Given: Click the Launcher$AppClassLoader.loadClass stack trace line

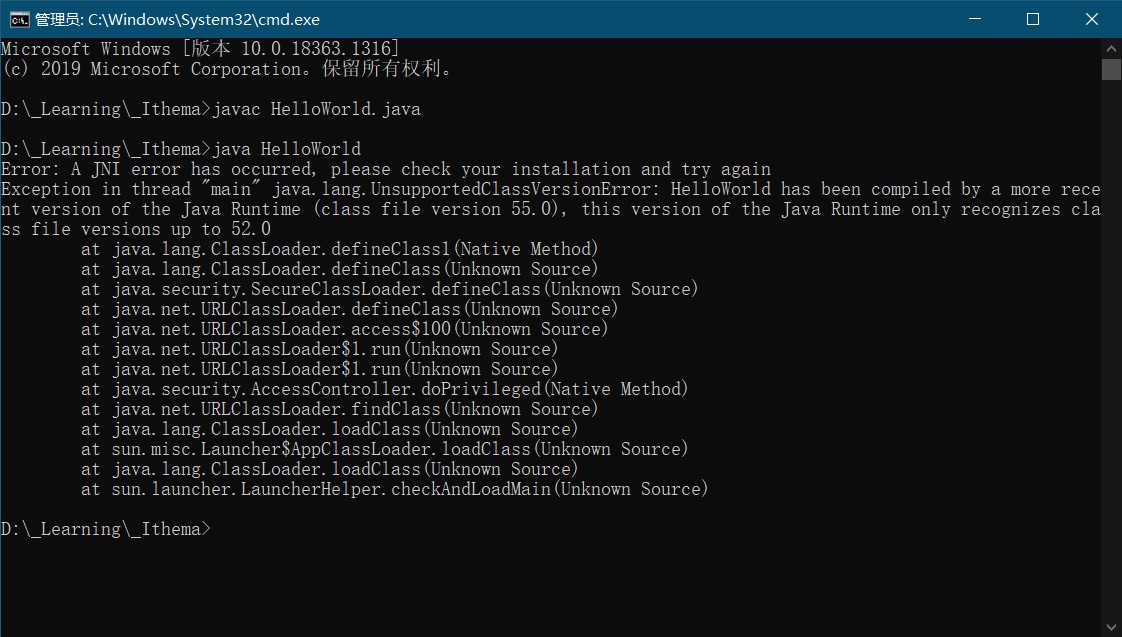Looking at the screenshot, I should [384, 449].
